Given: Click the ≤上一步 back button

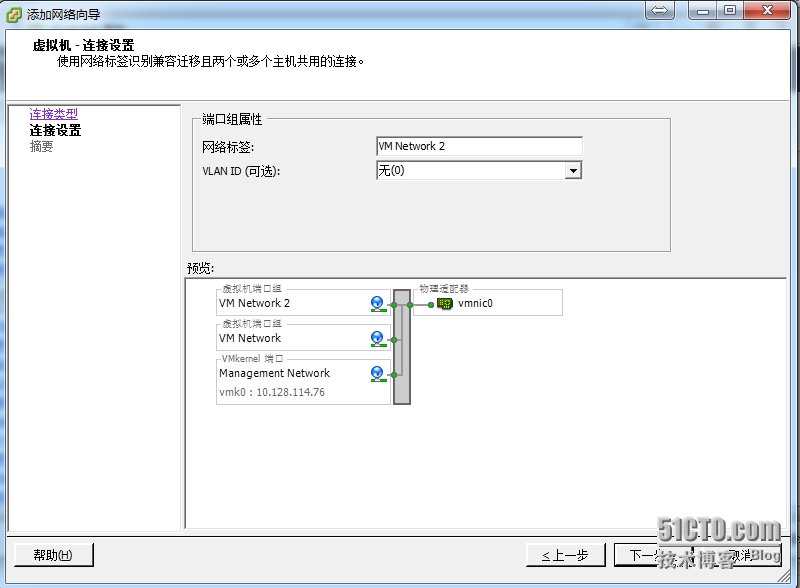Looking at the screenshot, I should (x=565, y=555).
